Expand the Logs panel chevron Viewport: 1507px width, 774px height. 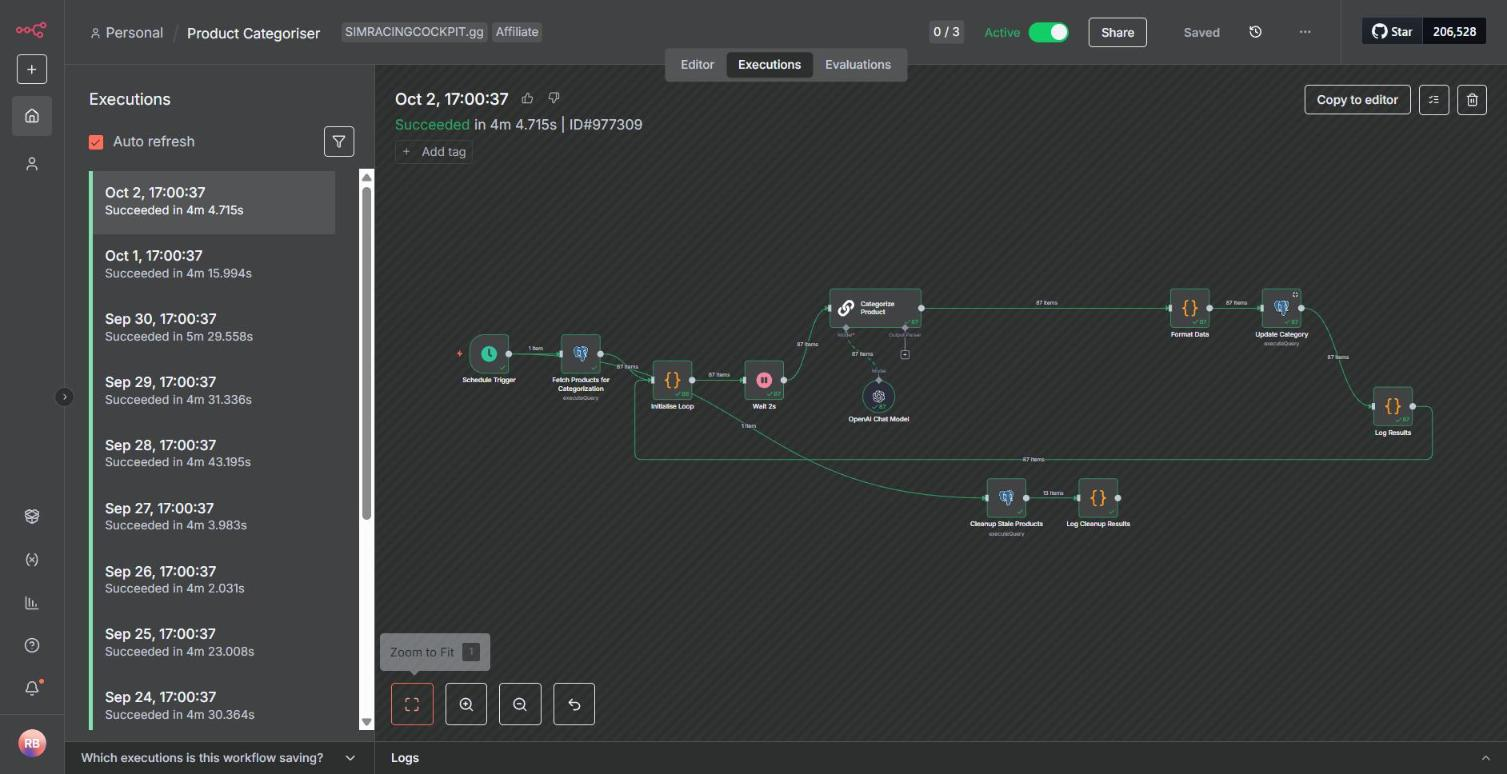click(x=1485, y=758)
